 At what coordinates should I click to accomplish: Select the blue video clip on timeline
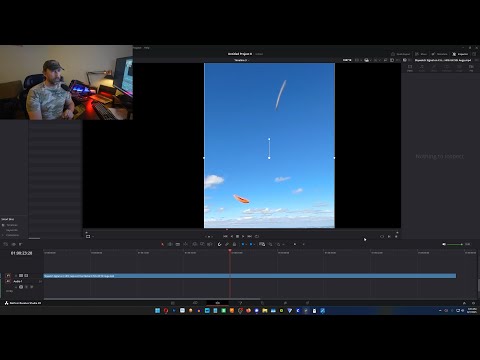(250, 276)
